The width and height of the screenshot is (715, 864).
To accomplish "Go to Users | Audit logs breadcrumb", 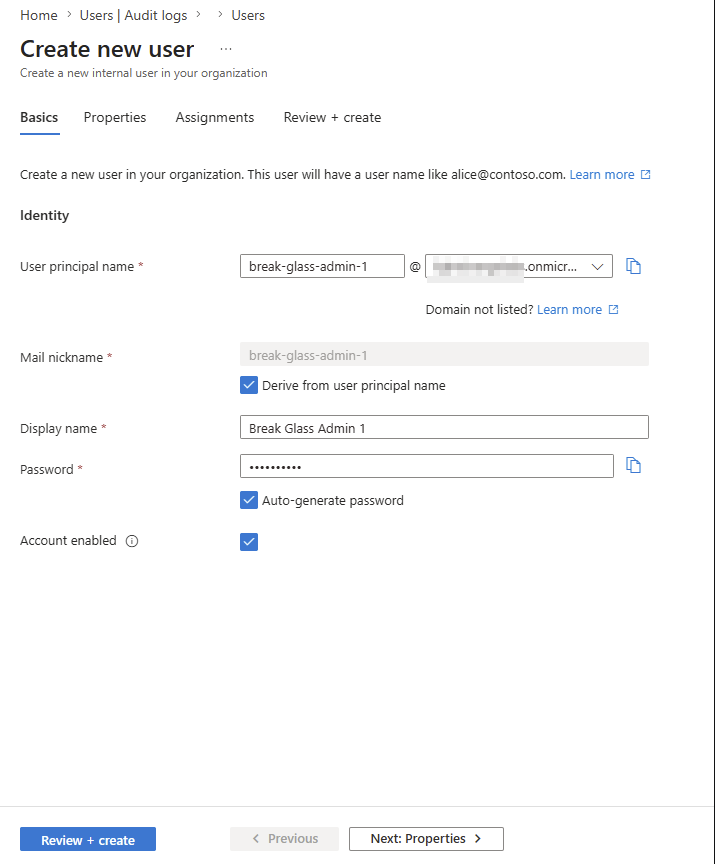I will (133, 15).
